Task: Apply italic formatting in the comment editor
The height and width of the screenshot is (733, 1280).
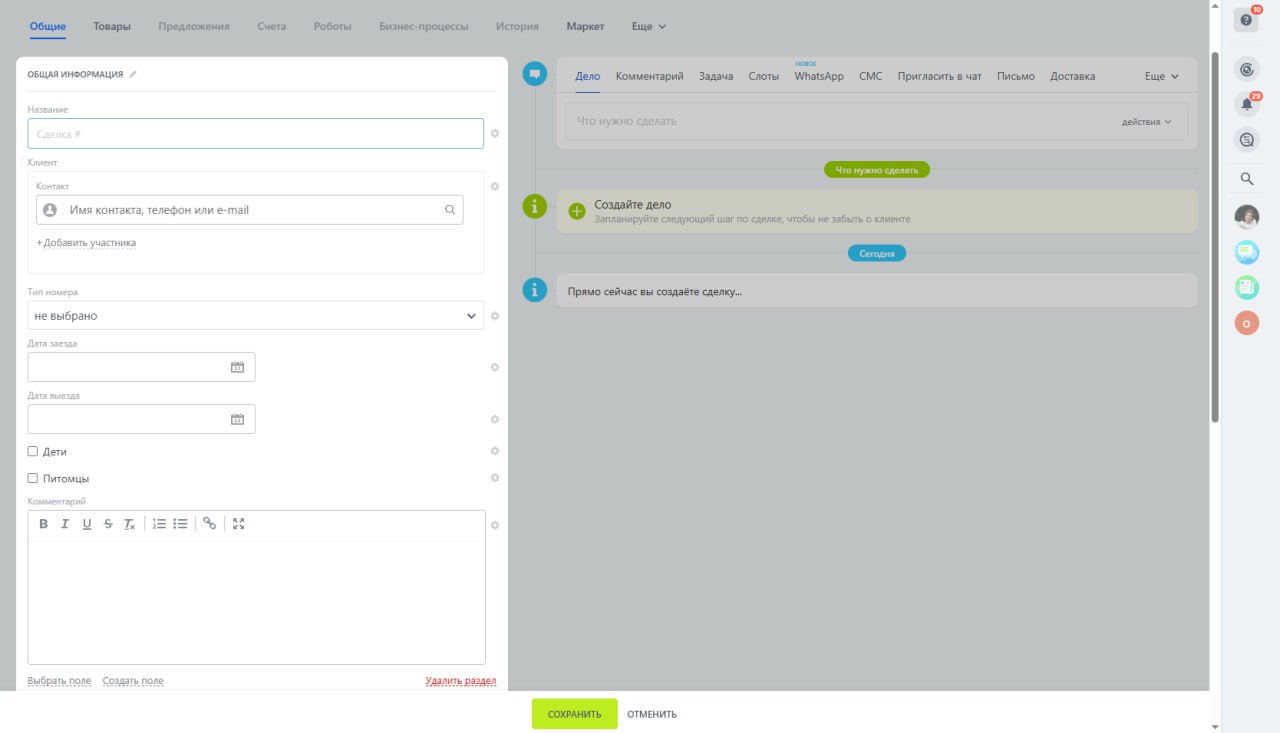Action: 65,524
